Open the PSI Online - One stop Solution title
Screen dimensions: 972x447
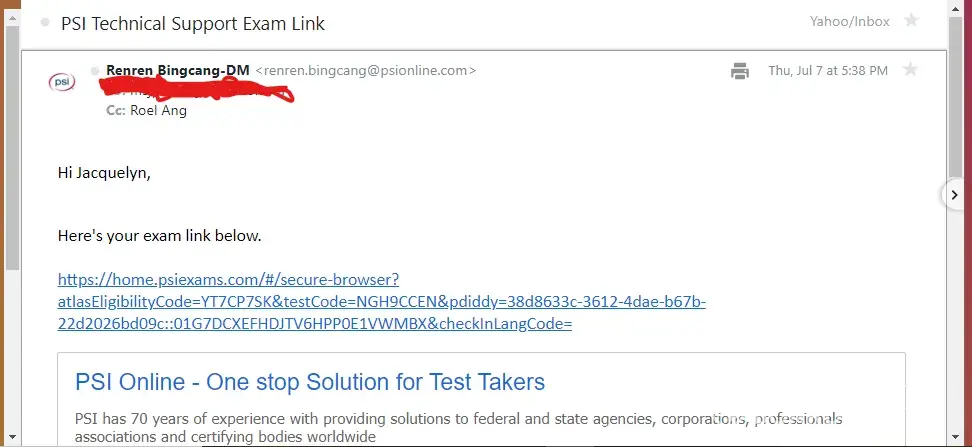point(310,382)
